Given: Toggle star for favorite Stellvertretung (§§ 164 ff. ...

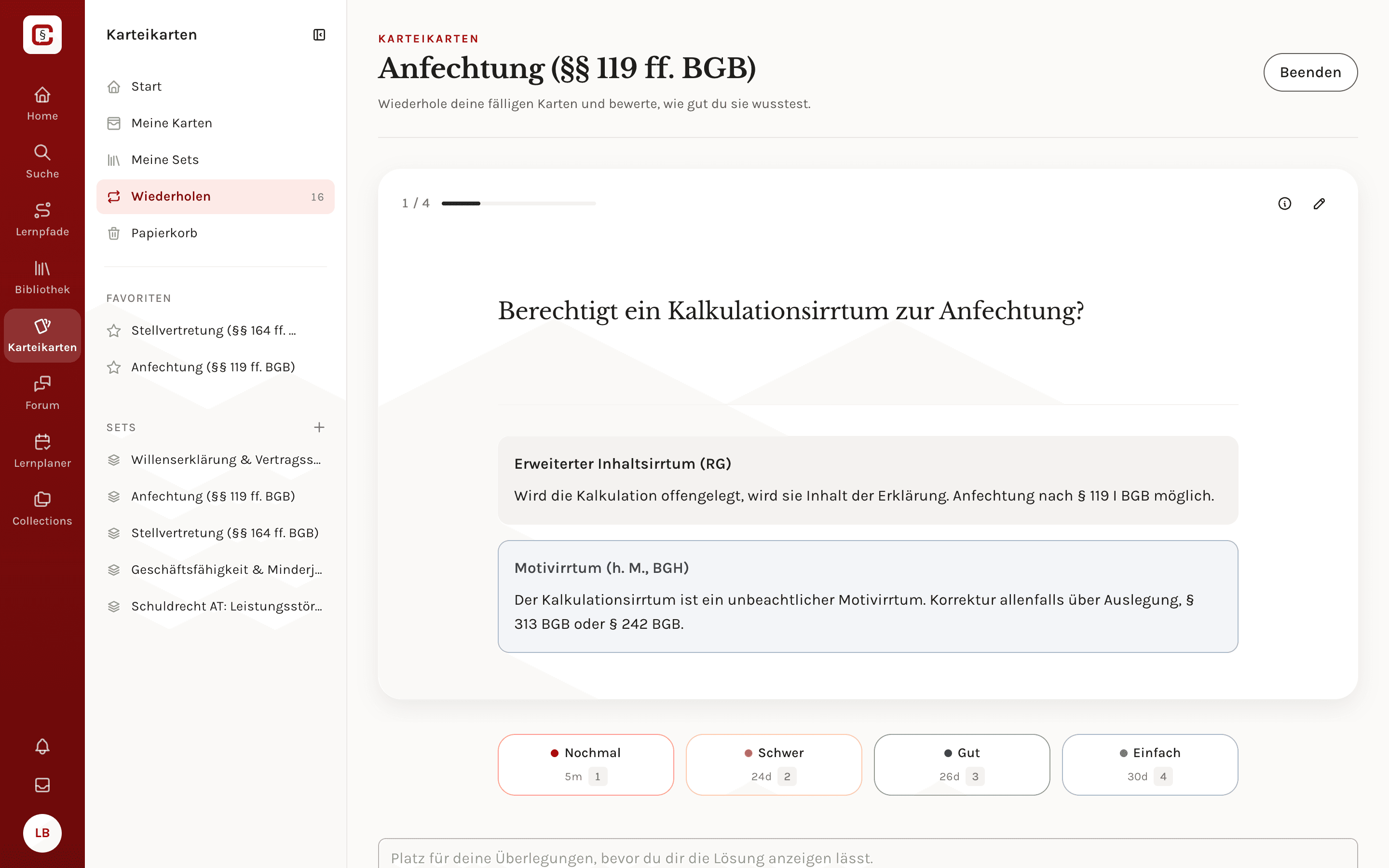Looking at the screenshot, I should [114, 331].
